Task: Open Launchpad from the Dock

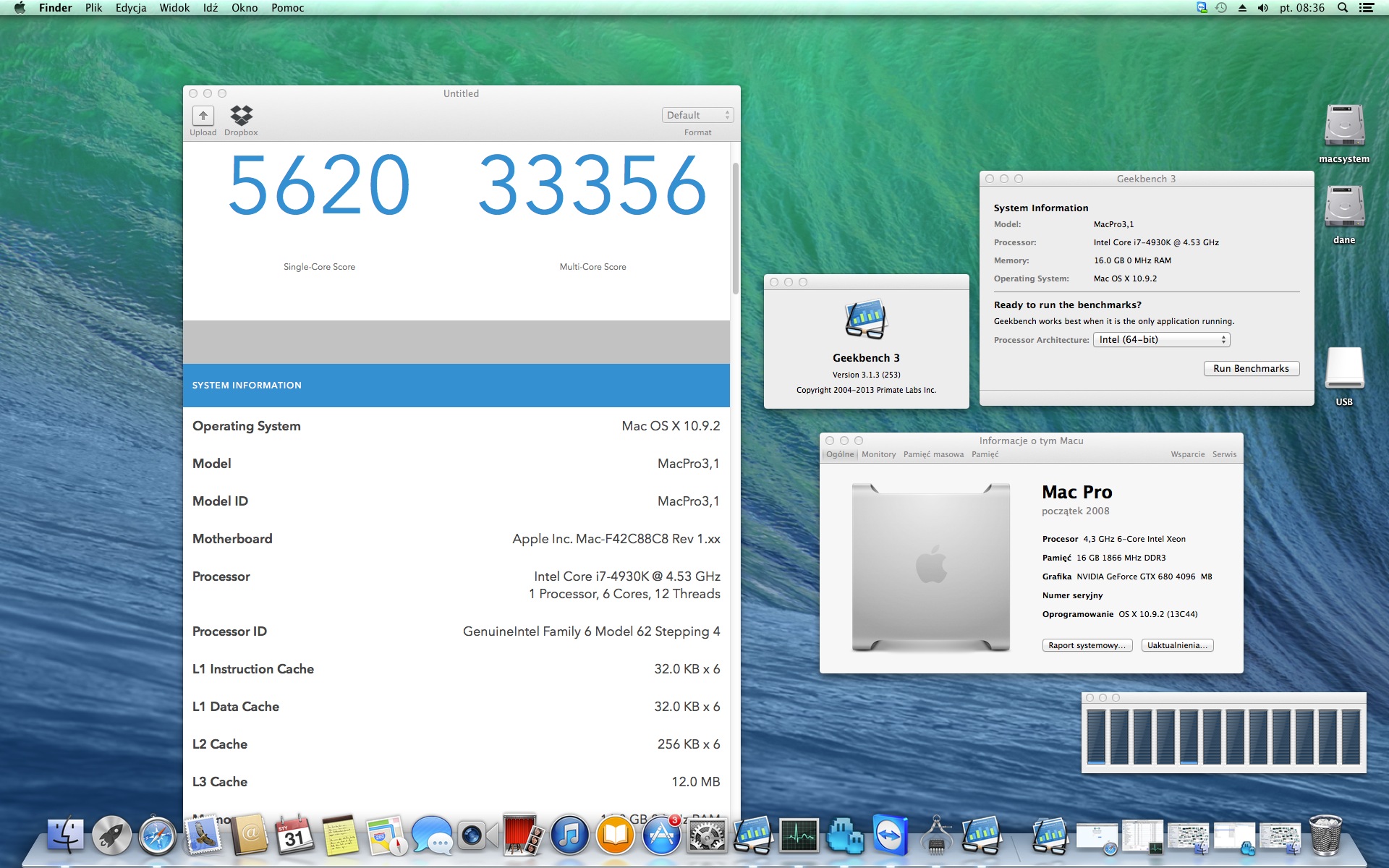Action: (111, 836)
